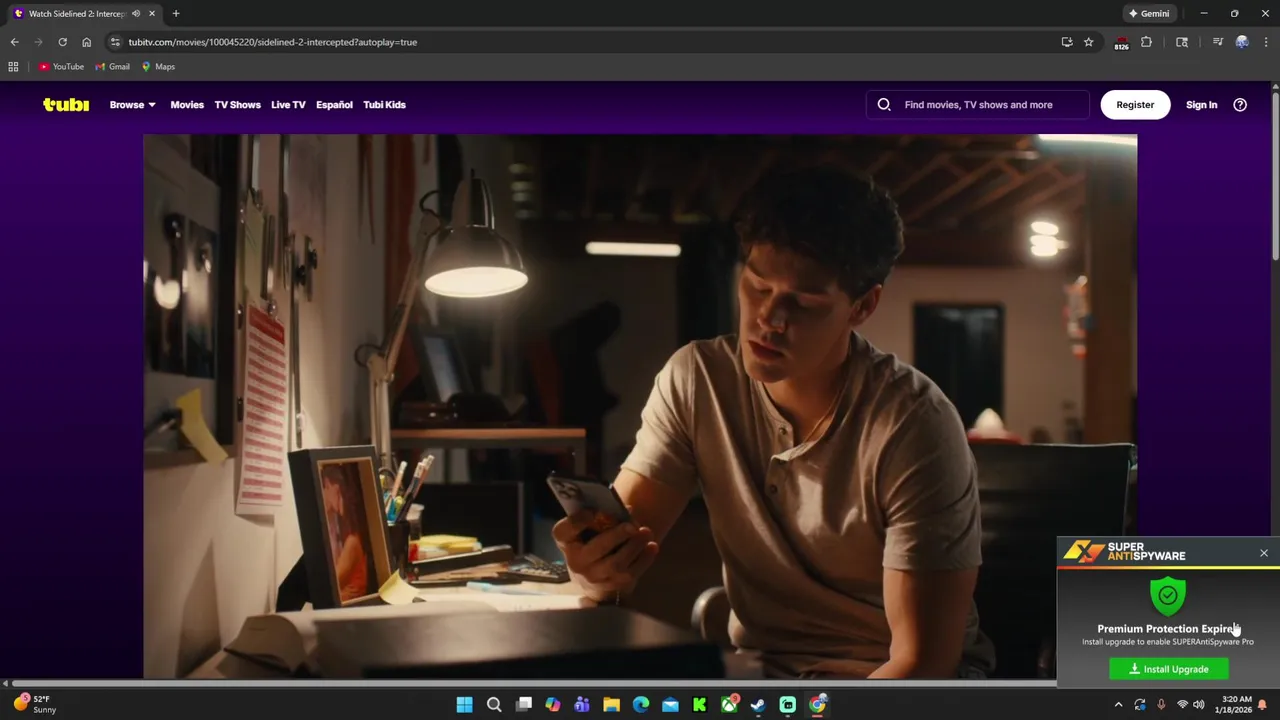Open Steam from the taskbar
The image size is (1280, 720).
pyautogui.click(x=758, y=705)
